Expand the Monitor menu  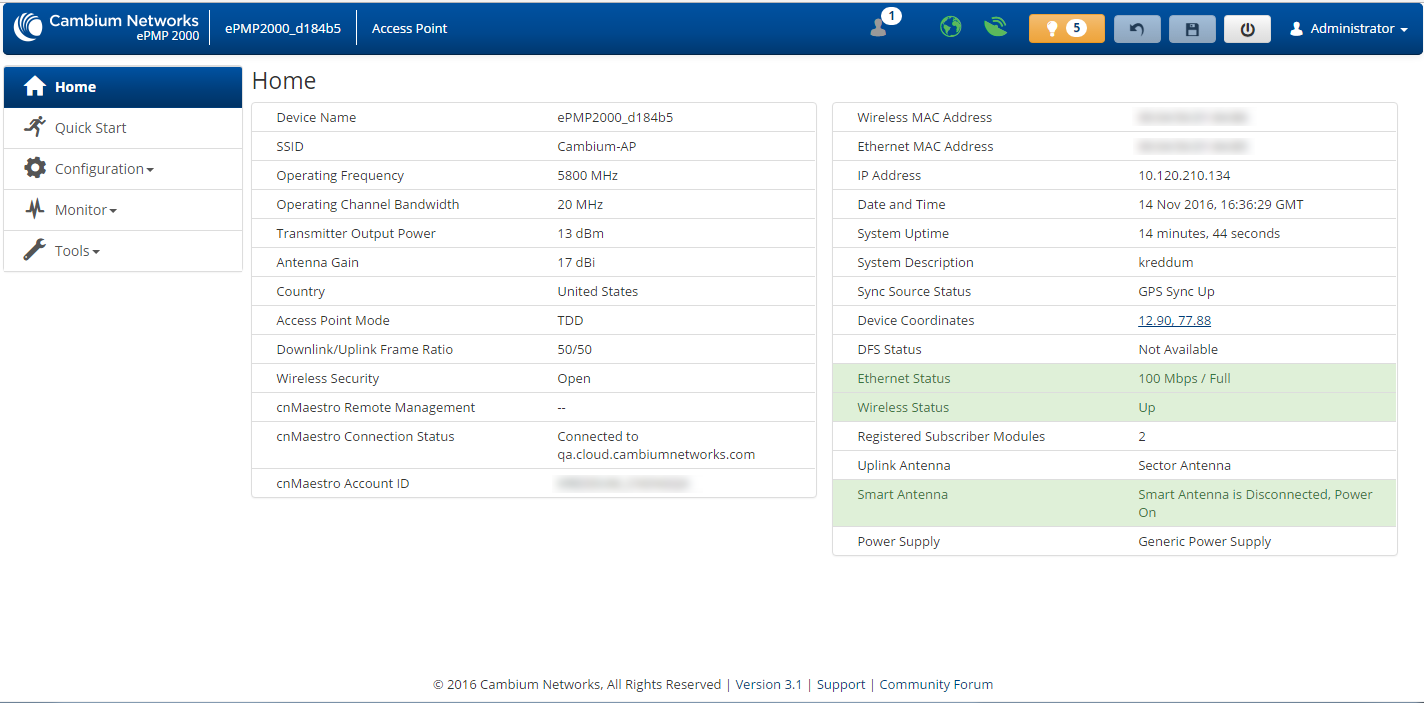click(x=85, y=210)
